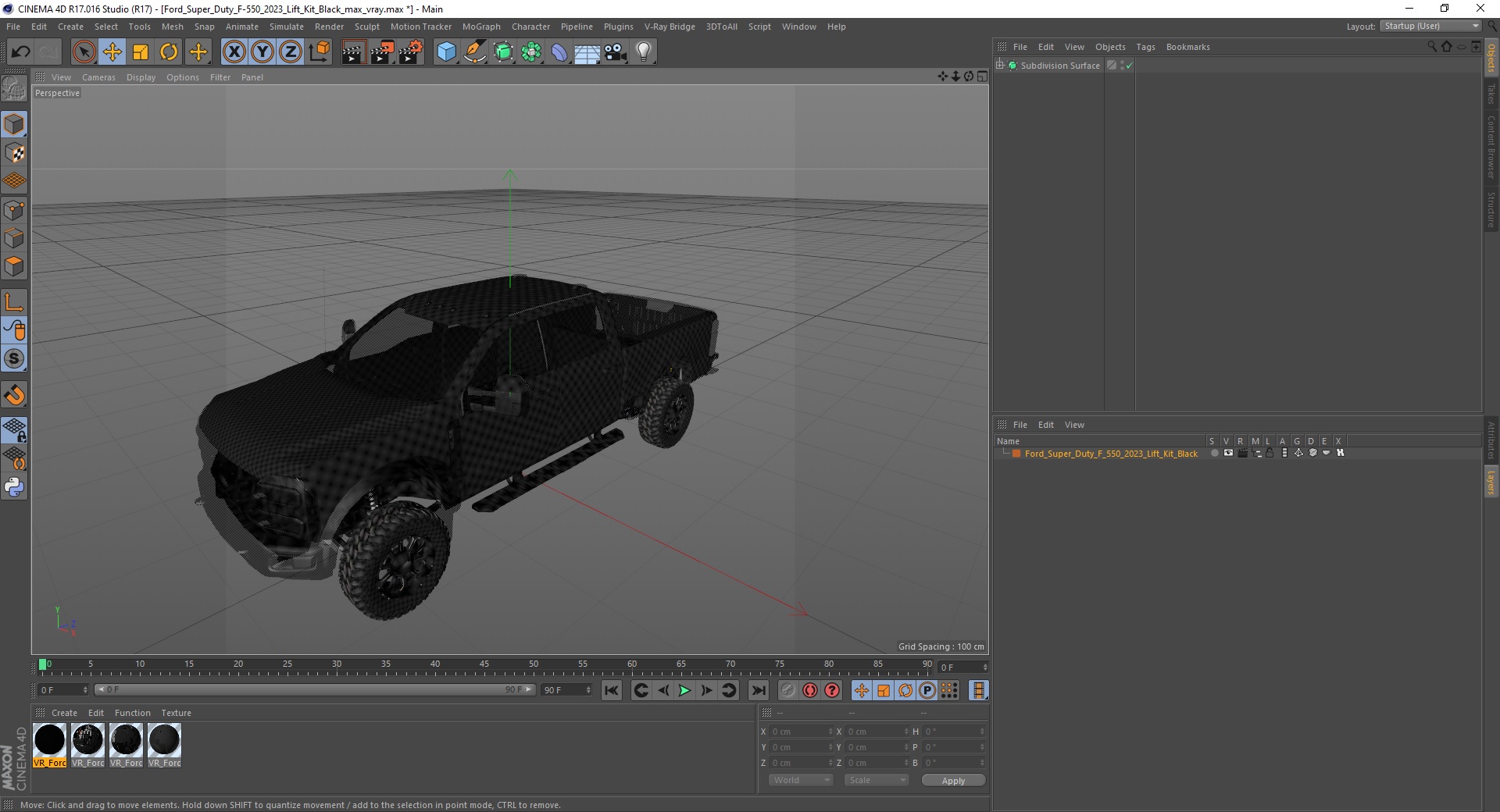
Task: Select the Live Selection tool
Action: 84,52
